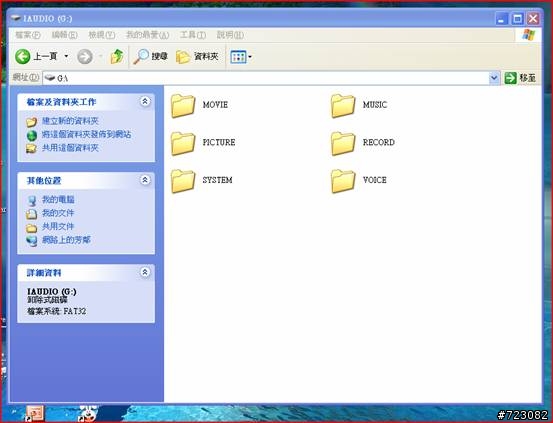The height and width of the screenshot is (423, 553).
Task: Collapse the 詳細資料 panel
Action: [x=145, y=272]
